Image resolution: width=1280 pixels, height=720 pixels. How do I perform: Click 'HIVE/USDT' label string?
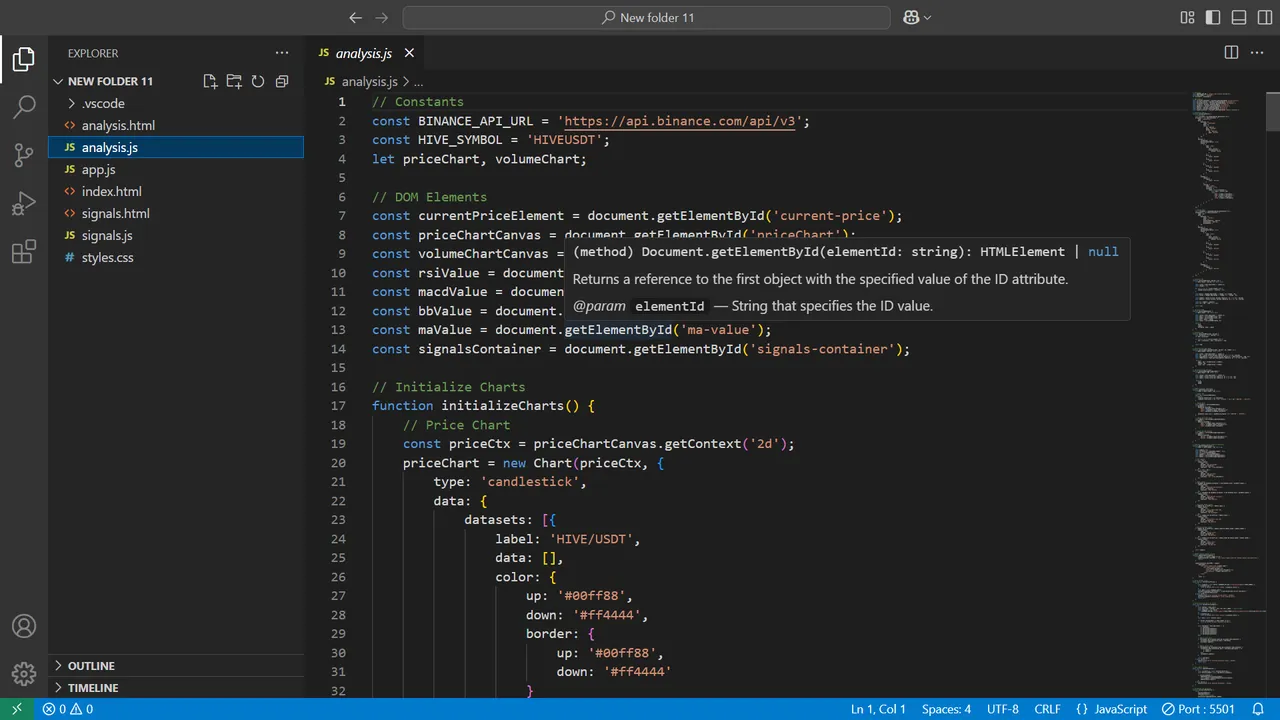[590, 539]
